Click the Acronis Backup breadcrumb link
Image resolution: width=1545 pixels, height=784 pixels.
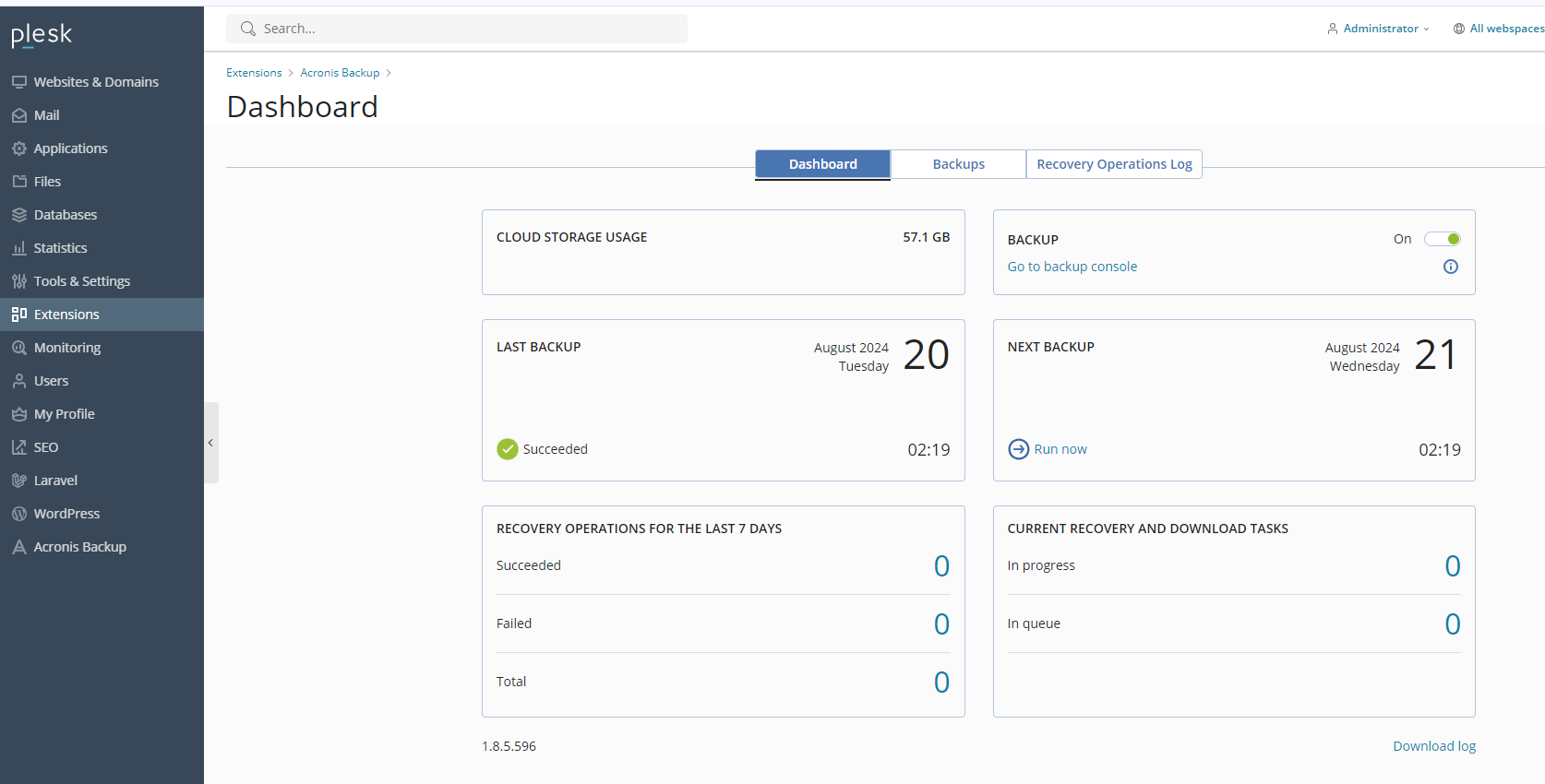(340, 73)
